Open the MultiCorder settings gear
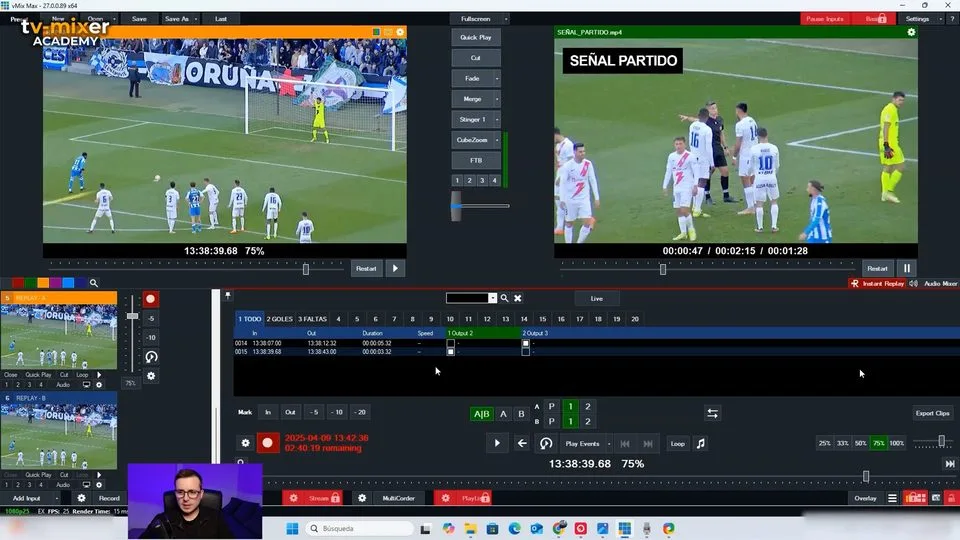 point(362,498)
